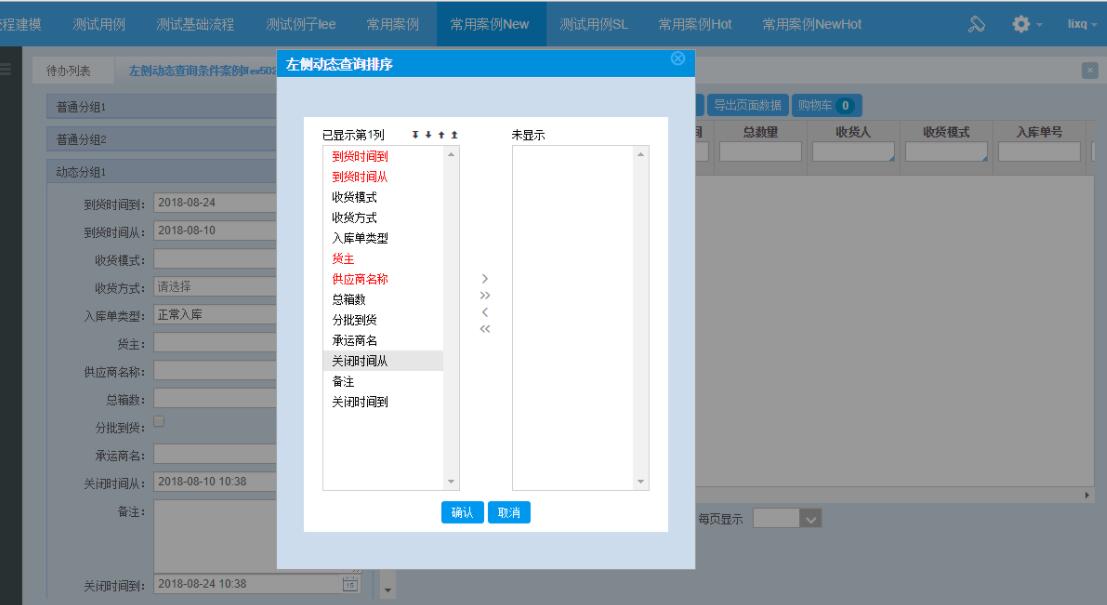Image resolution: width=1107 pixels, height=605 pixels.
Task: Move selected field to 未显示 list
Action: tap(484, 276)
